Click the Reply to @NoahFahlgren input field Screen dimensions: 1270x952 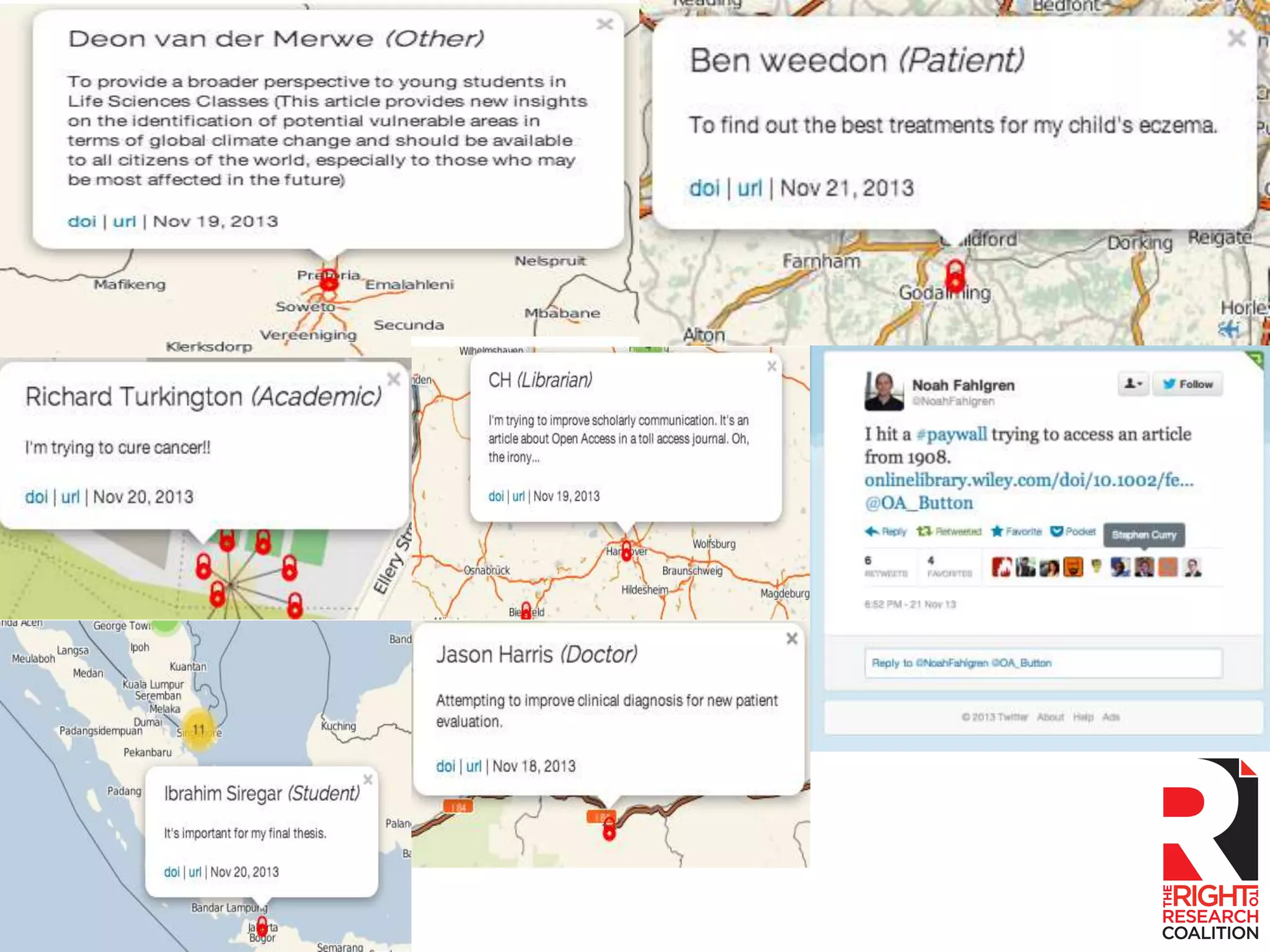[x=1043, y=663]
